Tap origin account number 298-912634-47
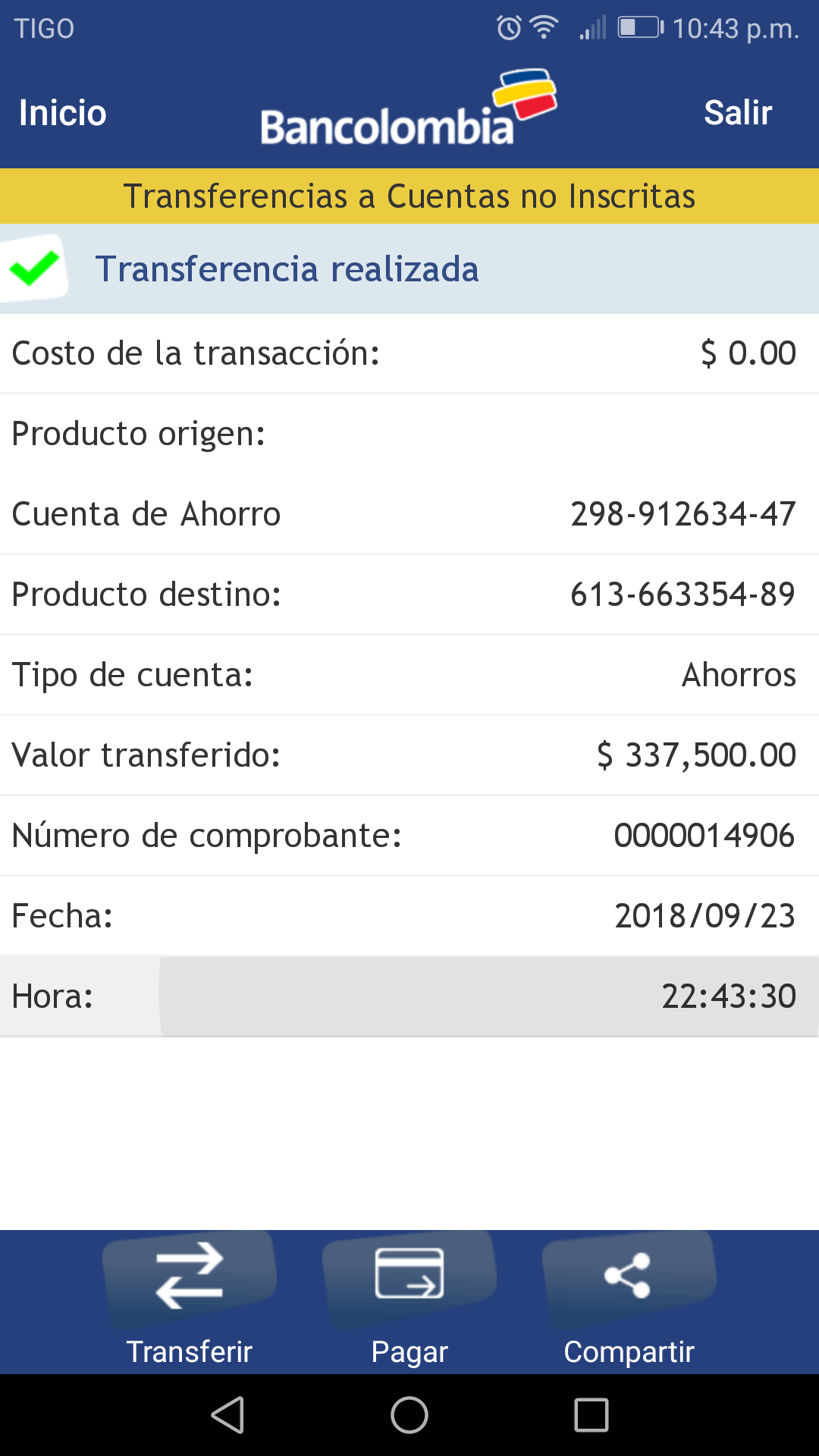Screen dimensions: 819x1456 click(682, 514)
